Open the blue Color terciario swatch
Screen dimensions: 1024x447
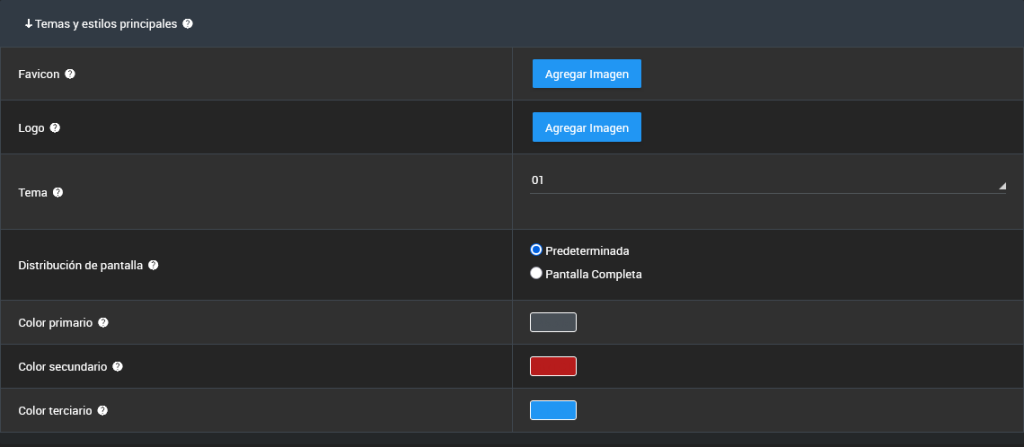553,410
